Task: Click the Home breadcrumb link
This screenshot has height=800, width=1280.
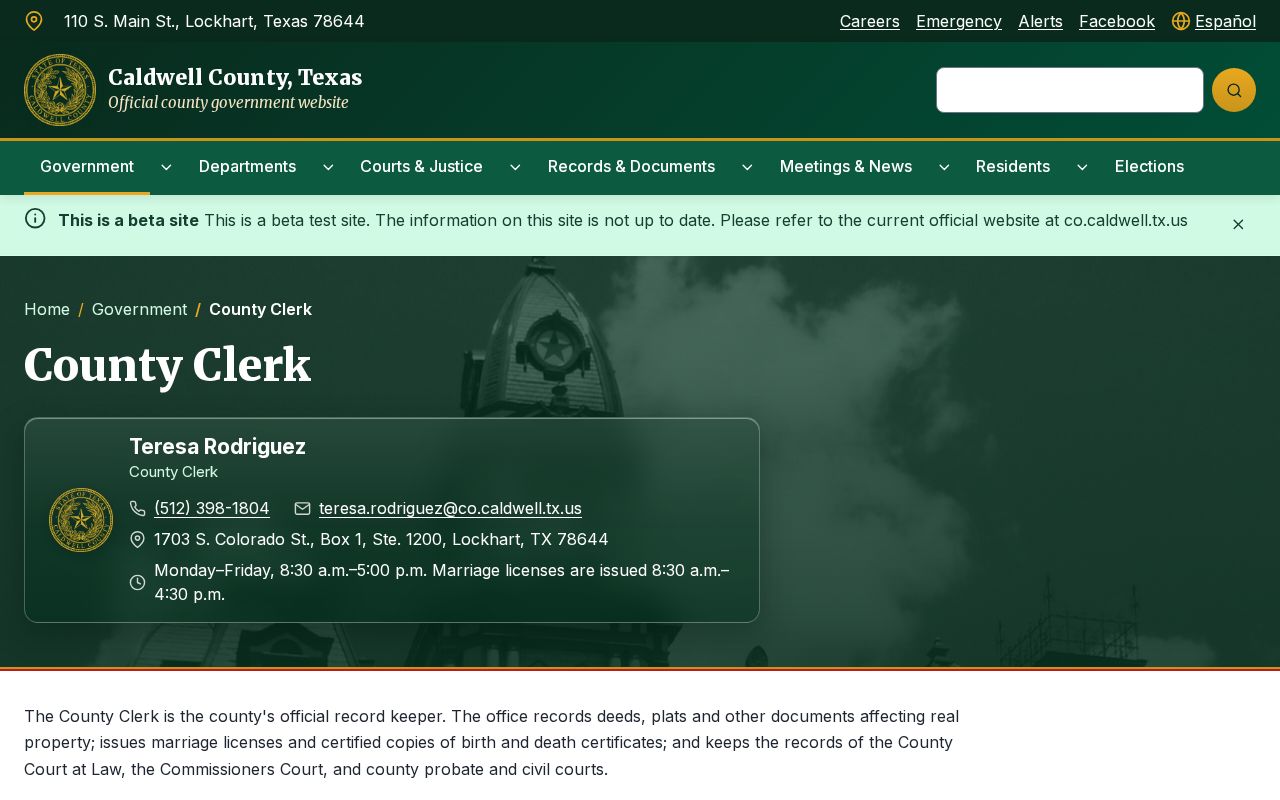Action: [x=47, y=310]
